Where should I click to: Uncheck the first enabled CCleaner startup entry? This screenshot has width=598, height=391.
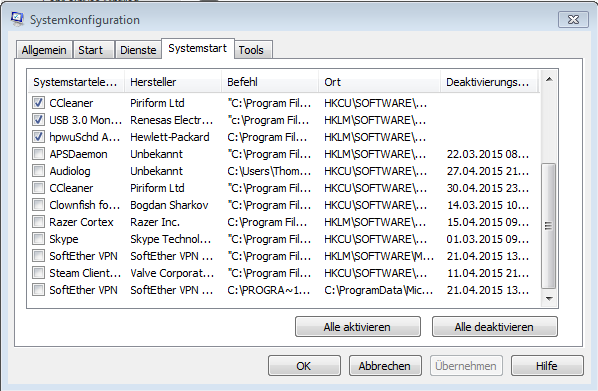pyautogui.click(x=38, y=103)
